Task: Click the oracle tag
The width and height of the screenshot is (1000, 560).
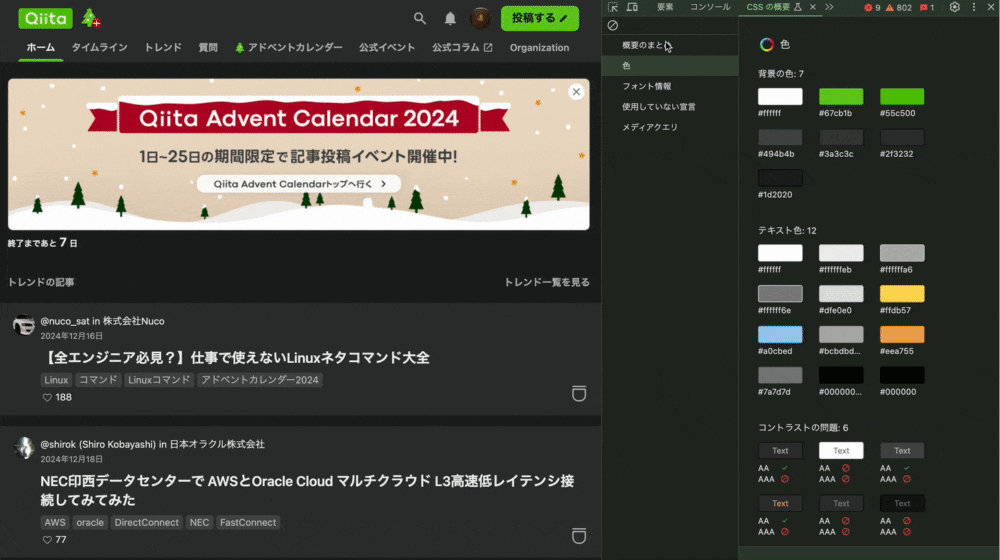Action: click(x=90, y=522)
